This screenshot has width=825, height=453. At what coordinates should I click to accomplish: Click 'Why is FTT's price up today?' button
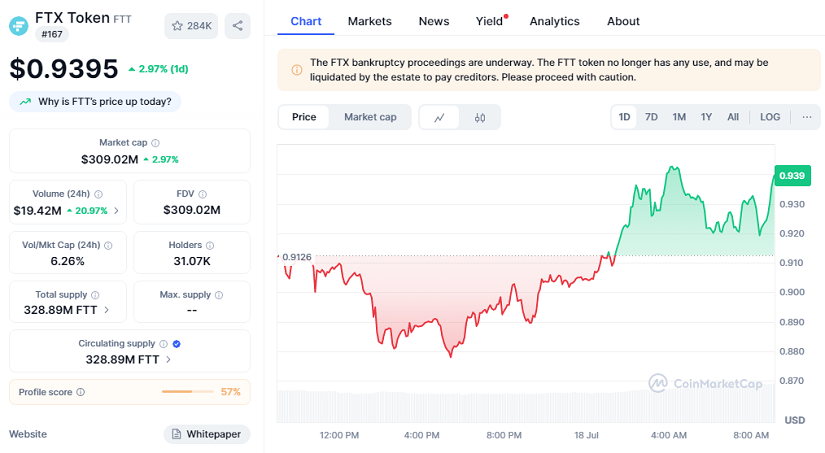coord(95,102)
